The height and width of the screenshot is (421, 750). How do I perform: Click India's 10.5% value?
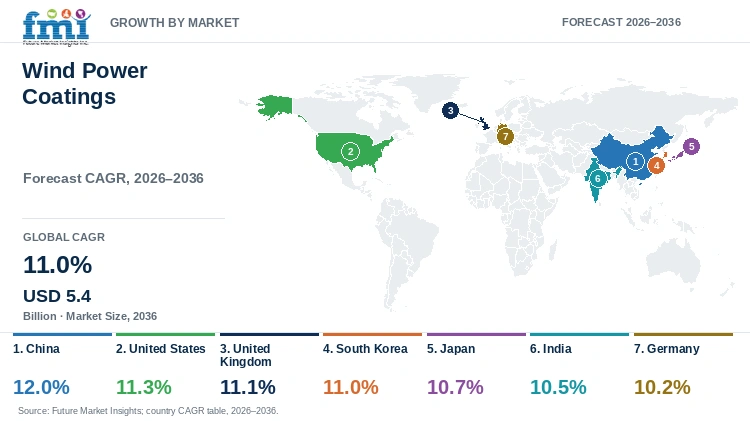tap(558, 387)
